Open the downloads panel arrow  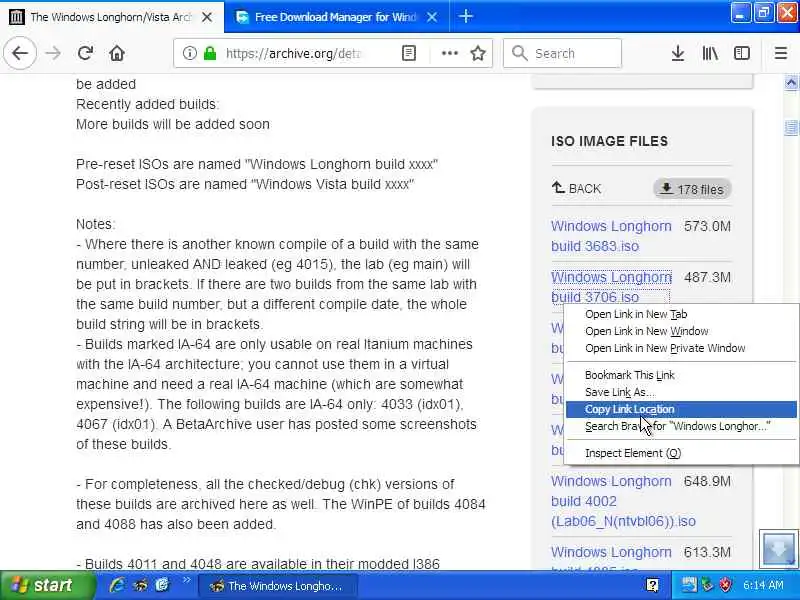[x=678, y=53]
